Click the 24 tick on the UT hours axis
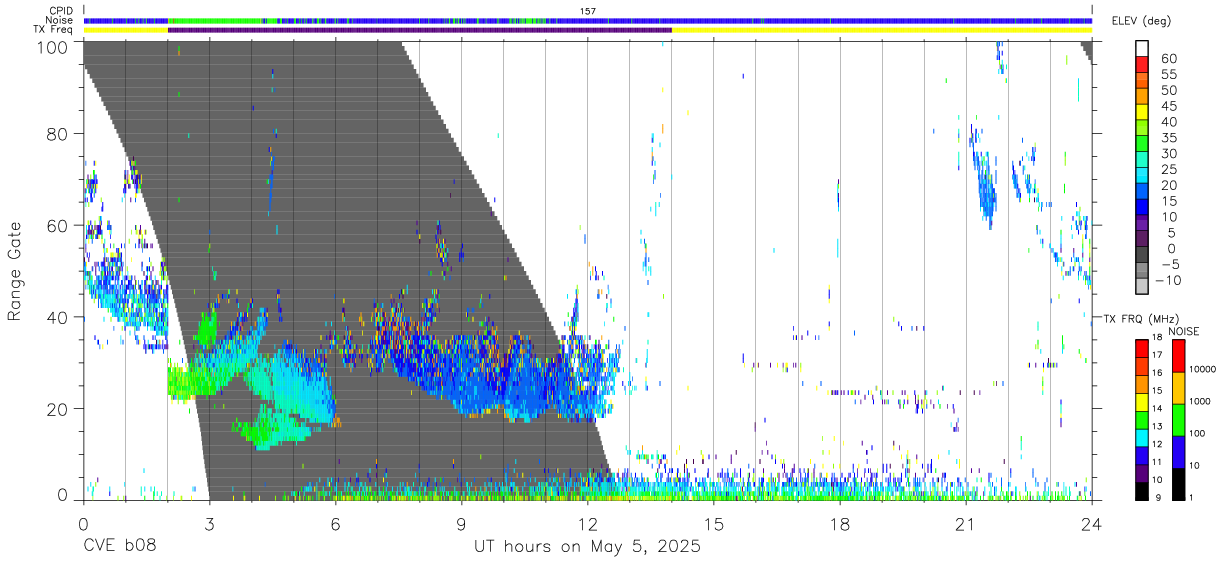 click(1092, 523)
